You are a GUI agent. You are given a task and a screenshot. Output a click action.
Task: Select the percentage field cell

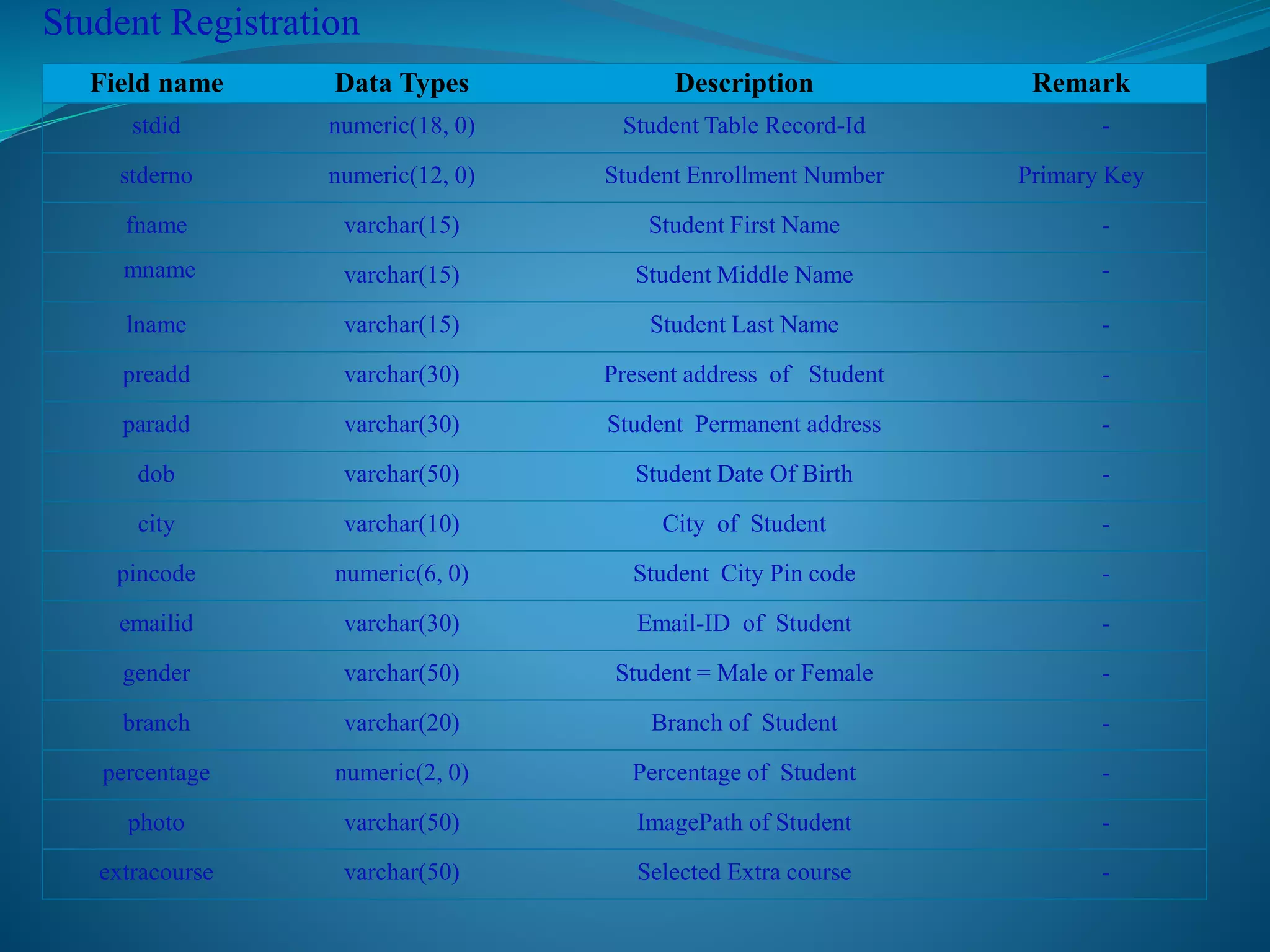pyautogui.click(x=156, y=773)
